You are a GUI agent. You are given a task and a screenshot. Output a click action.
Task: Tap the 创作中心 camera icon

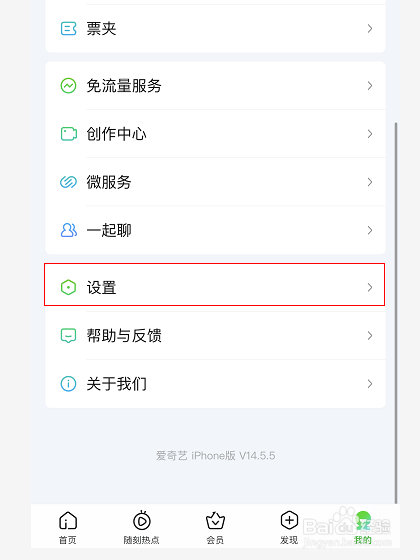tap(69, 134)
